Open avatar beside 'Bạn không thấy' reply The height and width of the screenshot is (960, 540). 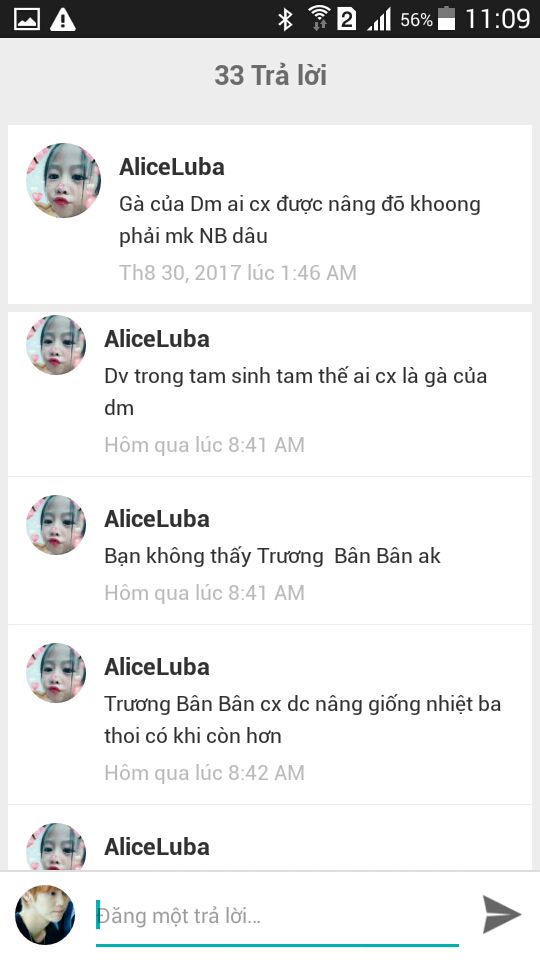click(56, 525)
